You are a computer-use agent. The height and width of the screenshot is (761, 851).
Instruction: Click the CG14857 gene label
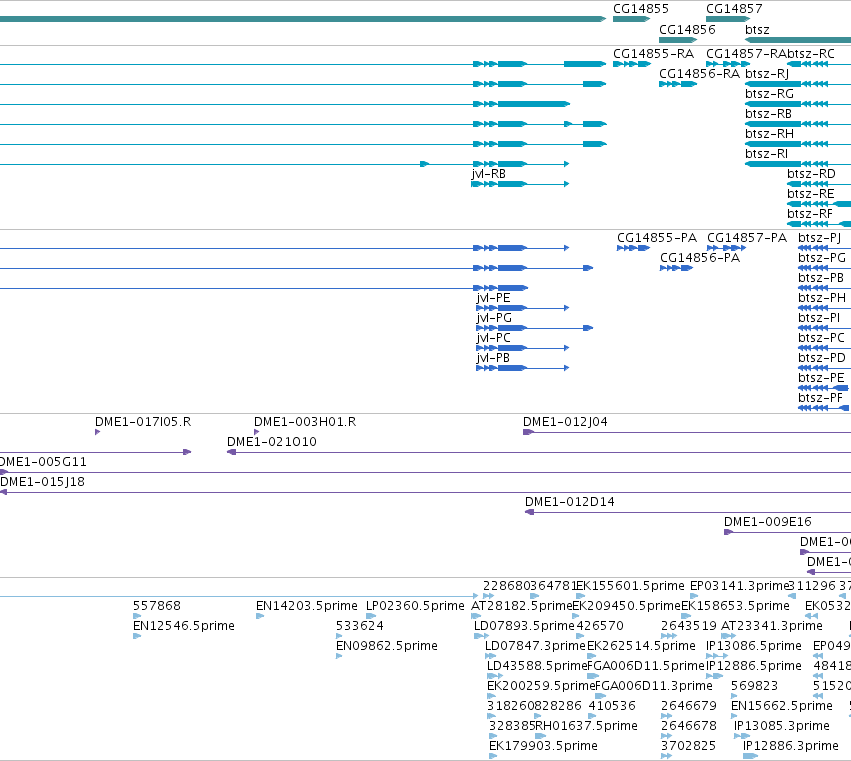point(734,9)
